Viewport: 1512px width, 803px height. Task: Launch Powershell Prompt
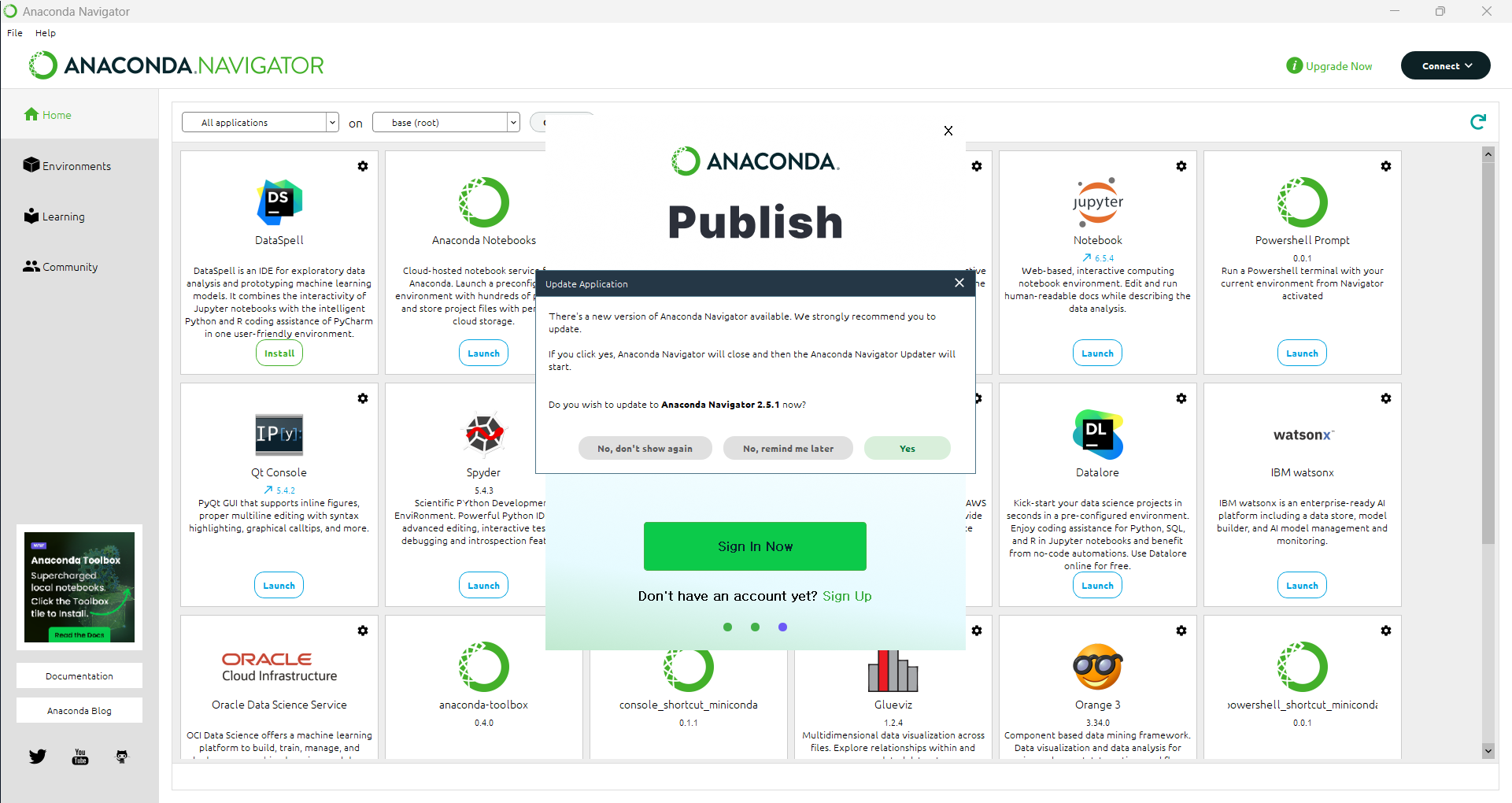click(x=1303, y=353)
